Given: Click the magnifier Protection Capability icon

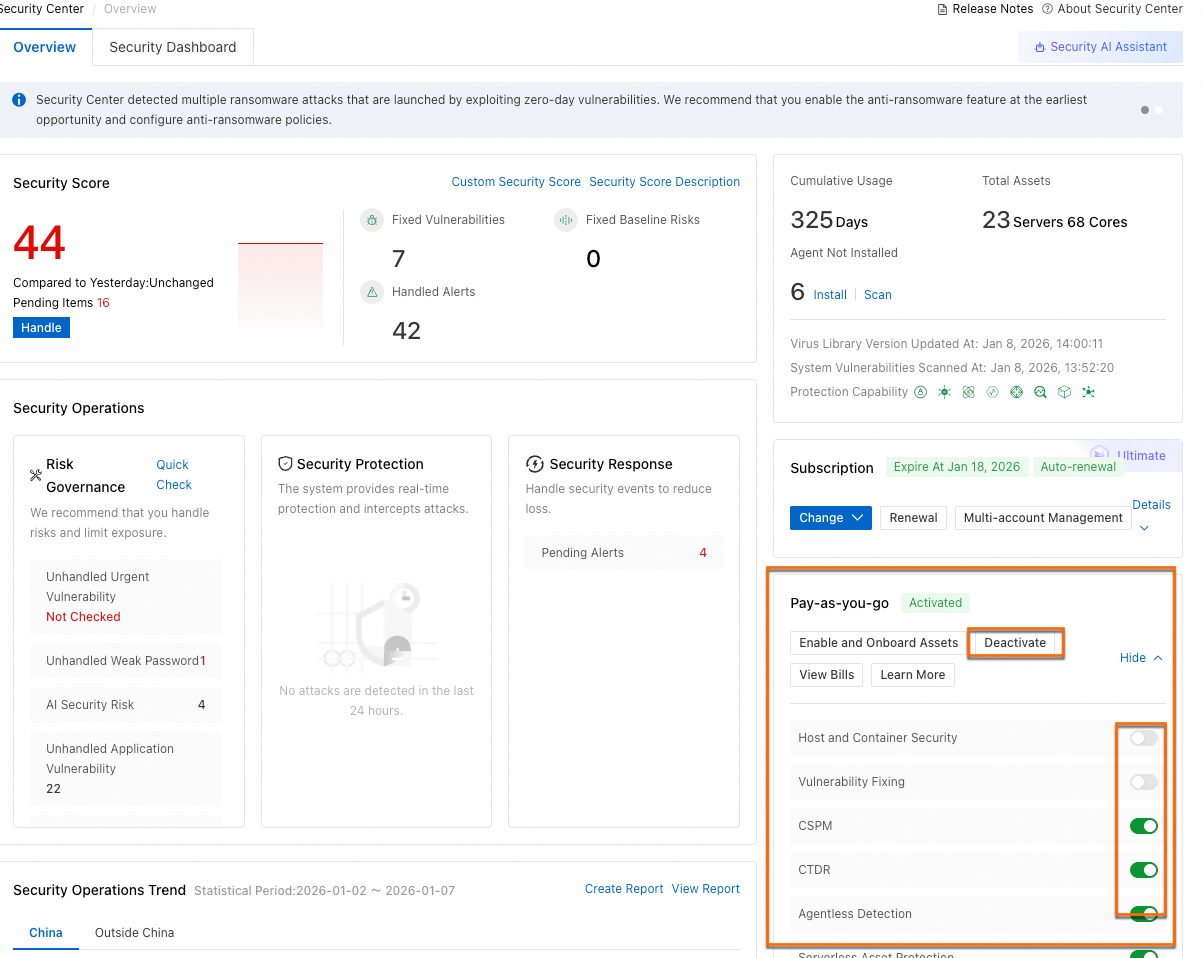Looking at the screenshot, I should point(1040,392).
